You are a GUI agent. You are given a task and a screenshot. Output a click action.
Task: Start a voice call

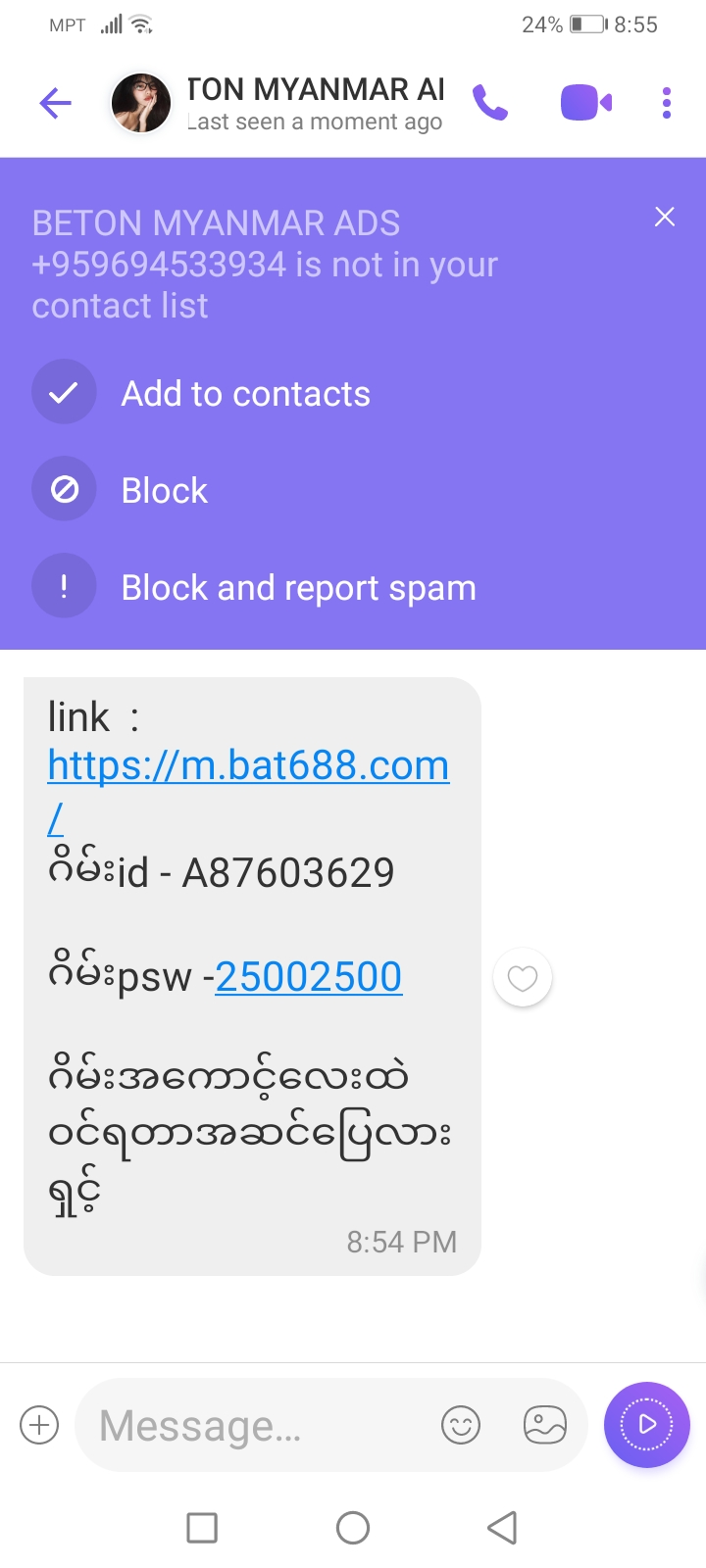[490, 103]
